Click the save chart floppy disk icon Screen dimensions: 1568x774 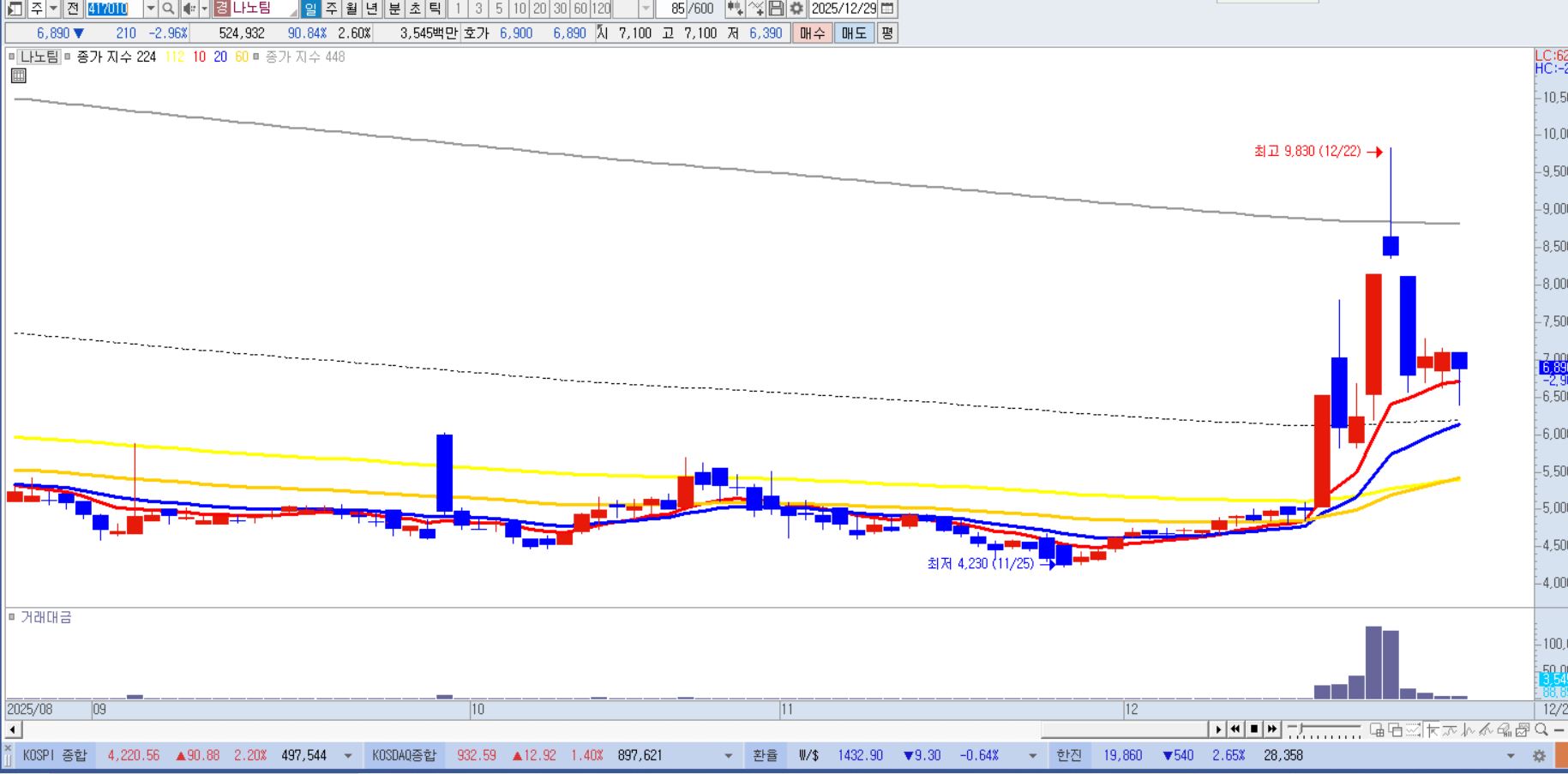[x=776, y=9]
